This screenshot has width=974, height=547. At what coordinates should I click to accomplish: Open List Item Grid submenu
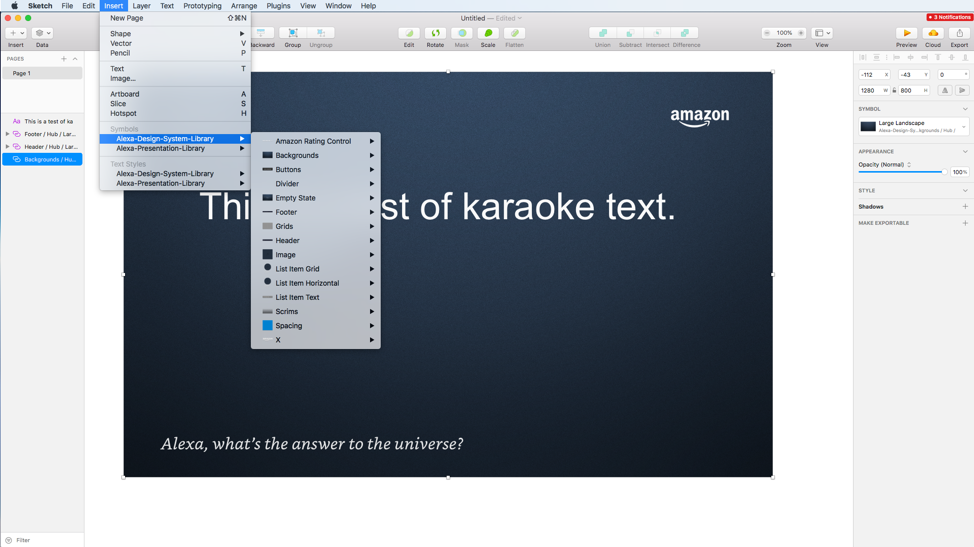pos(316,269)
